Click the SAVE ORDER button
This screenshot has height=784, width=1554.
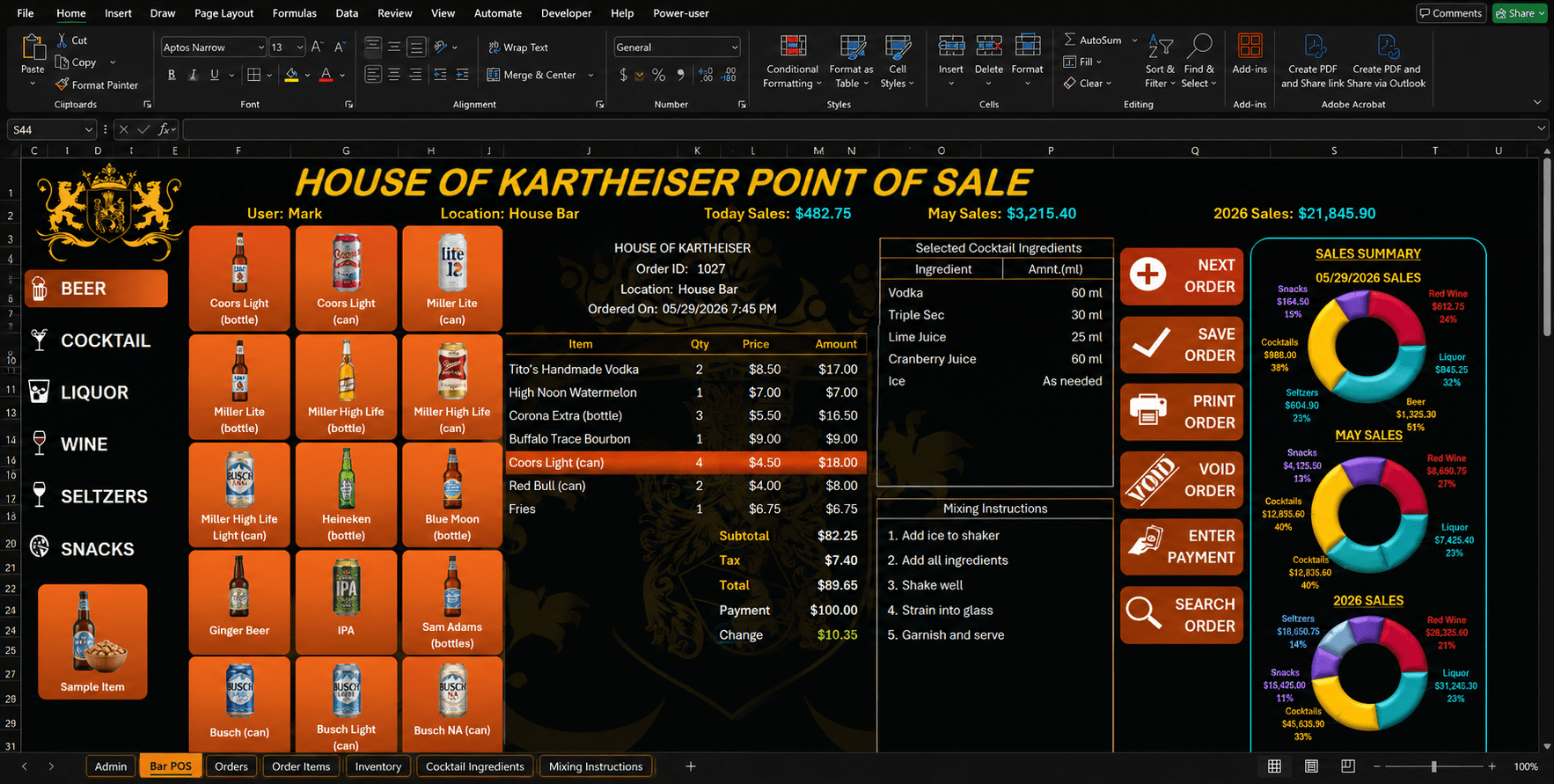(1181, 345)
